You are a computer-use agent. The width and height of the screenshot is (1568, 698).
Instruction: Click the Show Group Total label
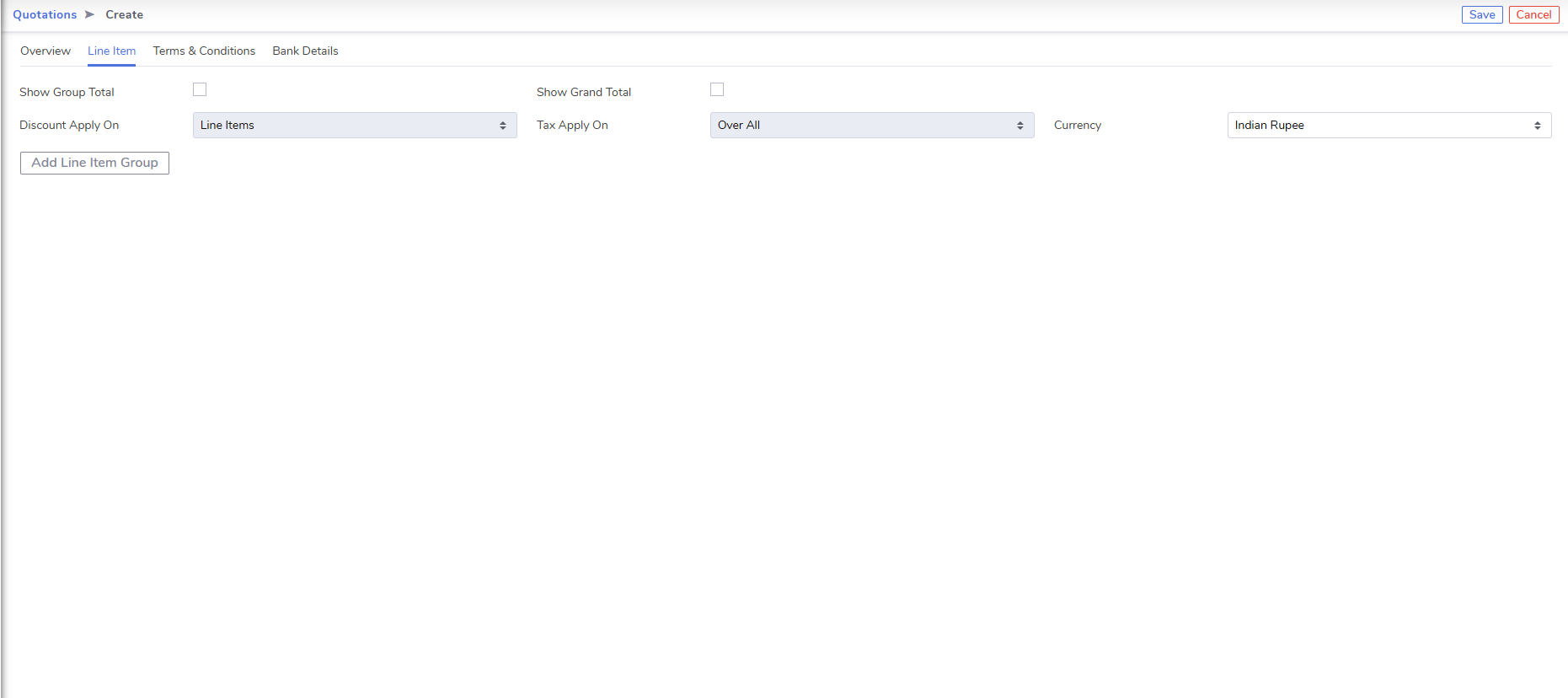tap(67, 92)
